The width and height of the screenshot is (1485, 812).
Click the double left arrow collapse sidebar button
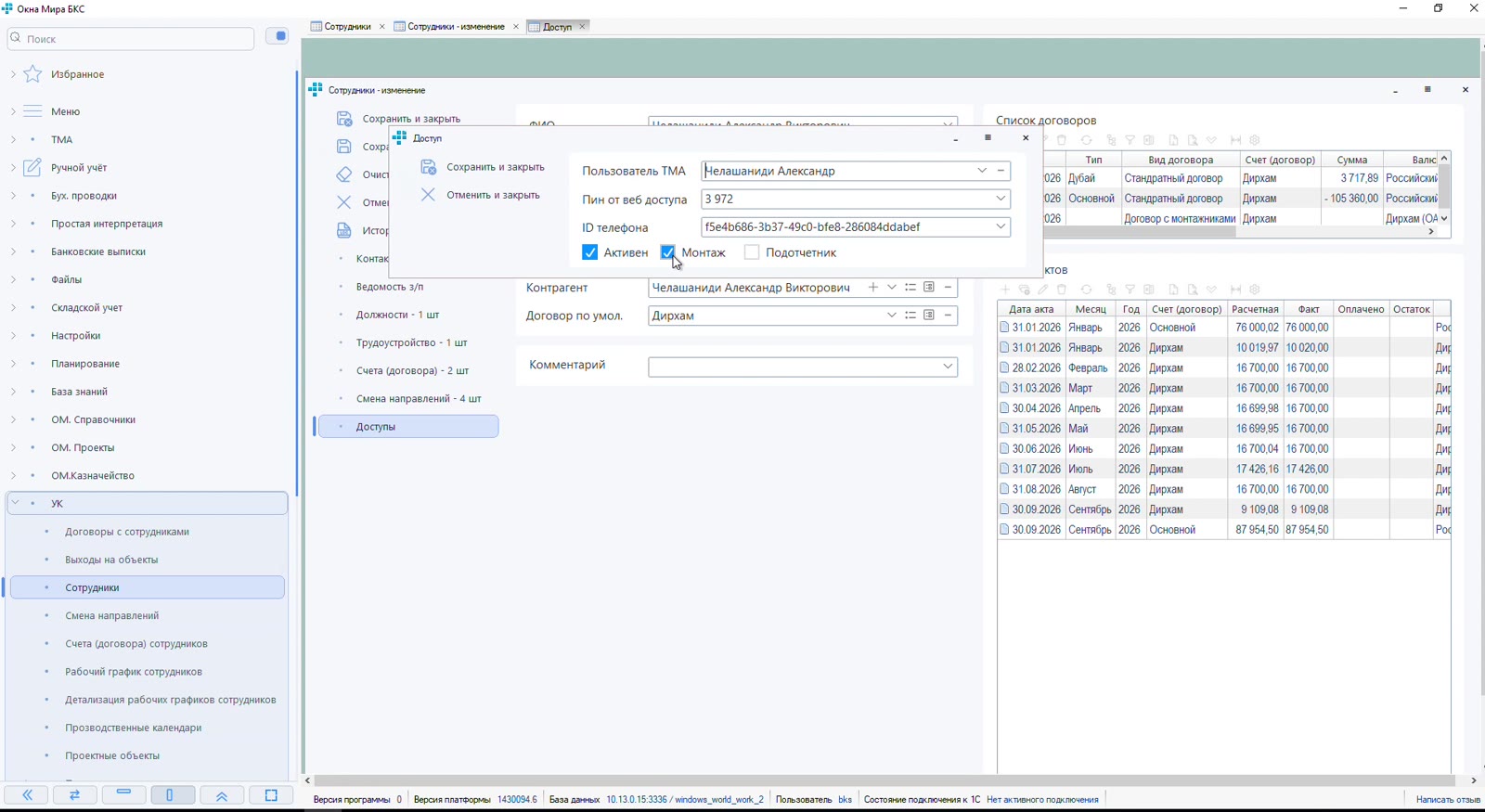(28, 795)
